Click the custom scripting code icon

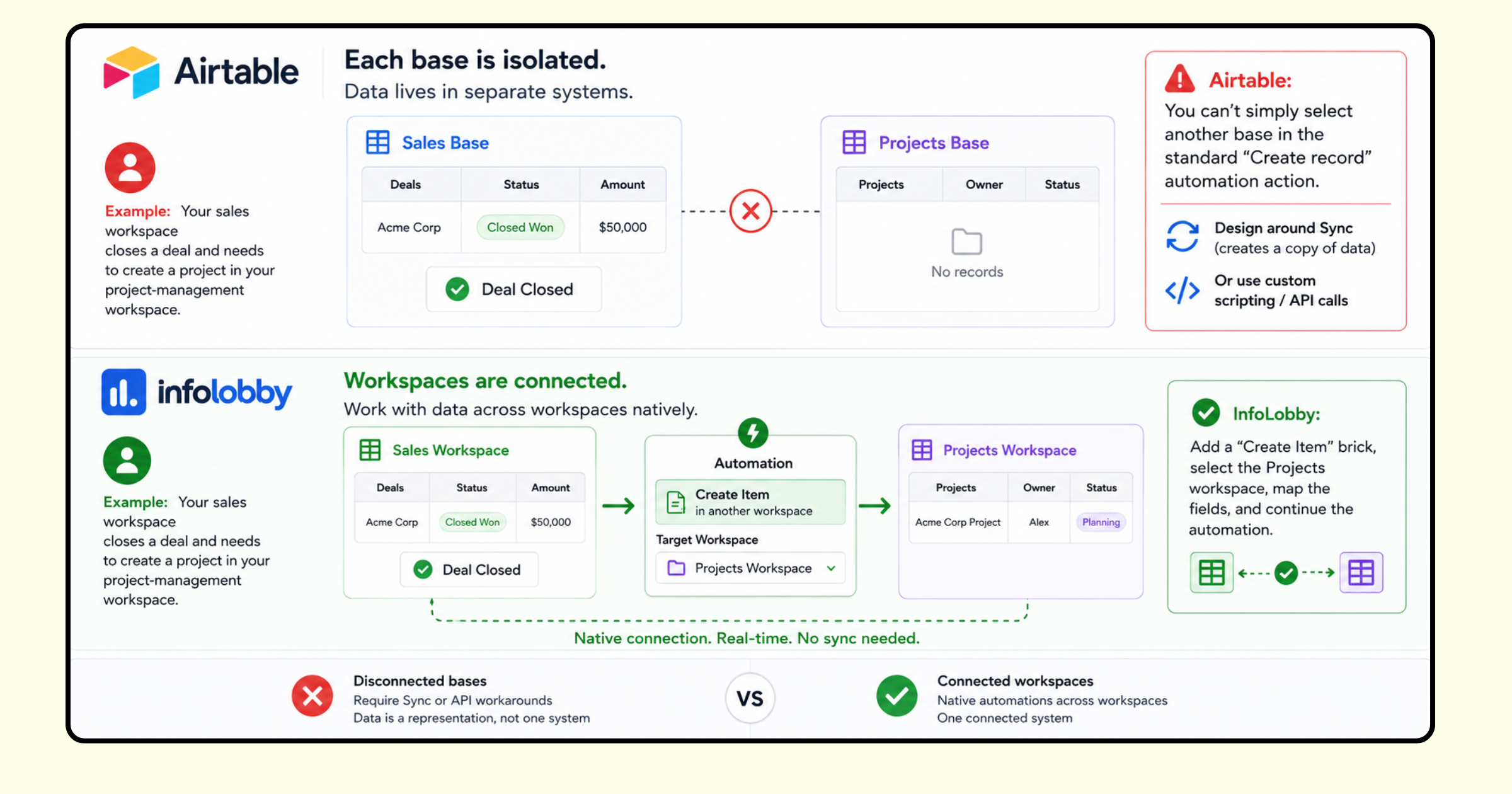point(1182,291)
